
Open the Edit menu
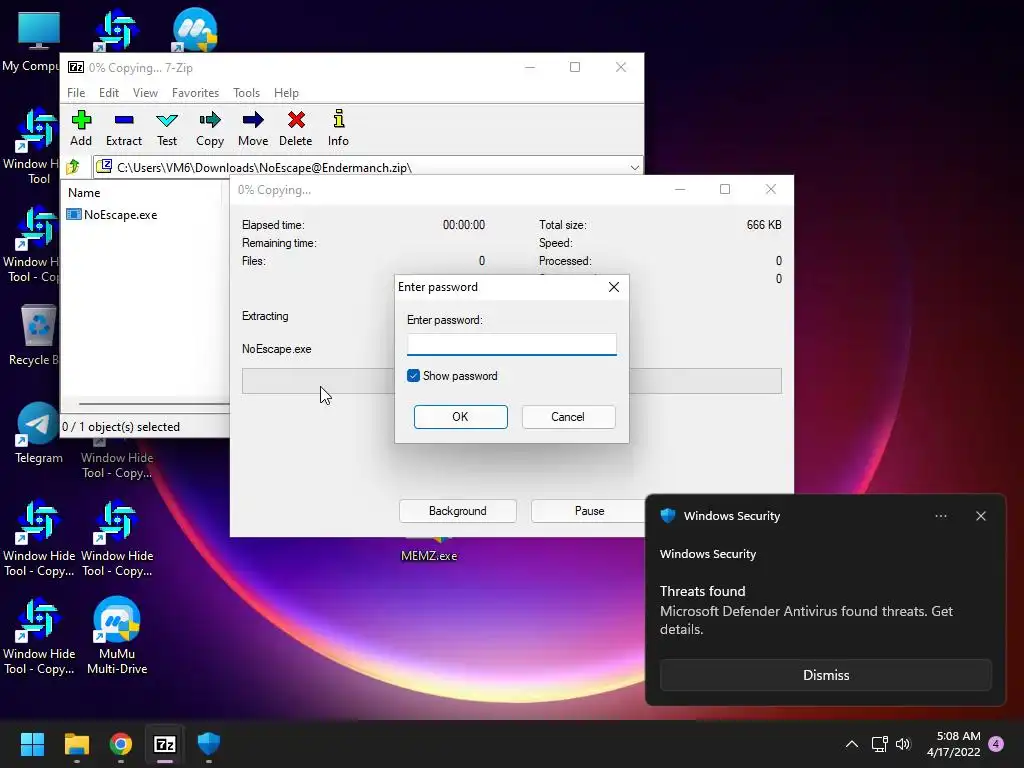click(x=108, y=93)
